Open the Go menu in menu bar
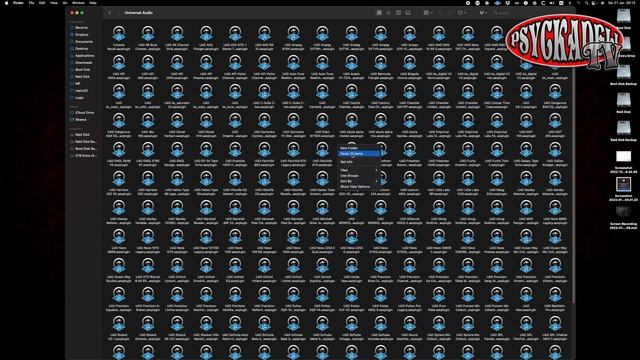 coord(65,3)
